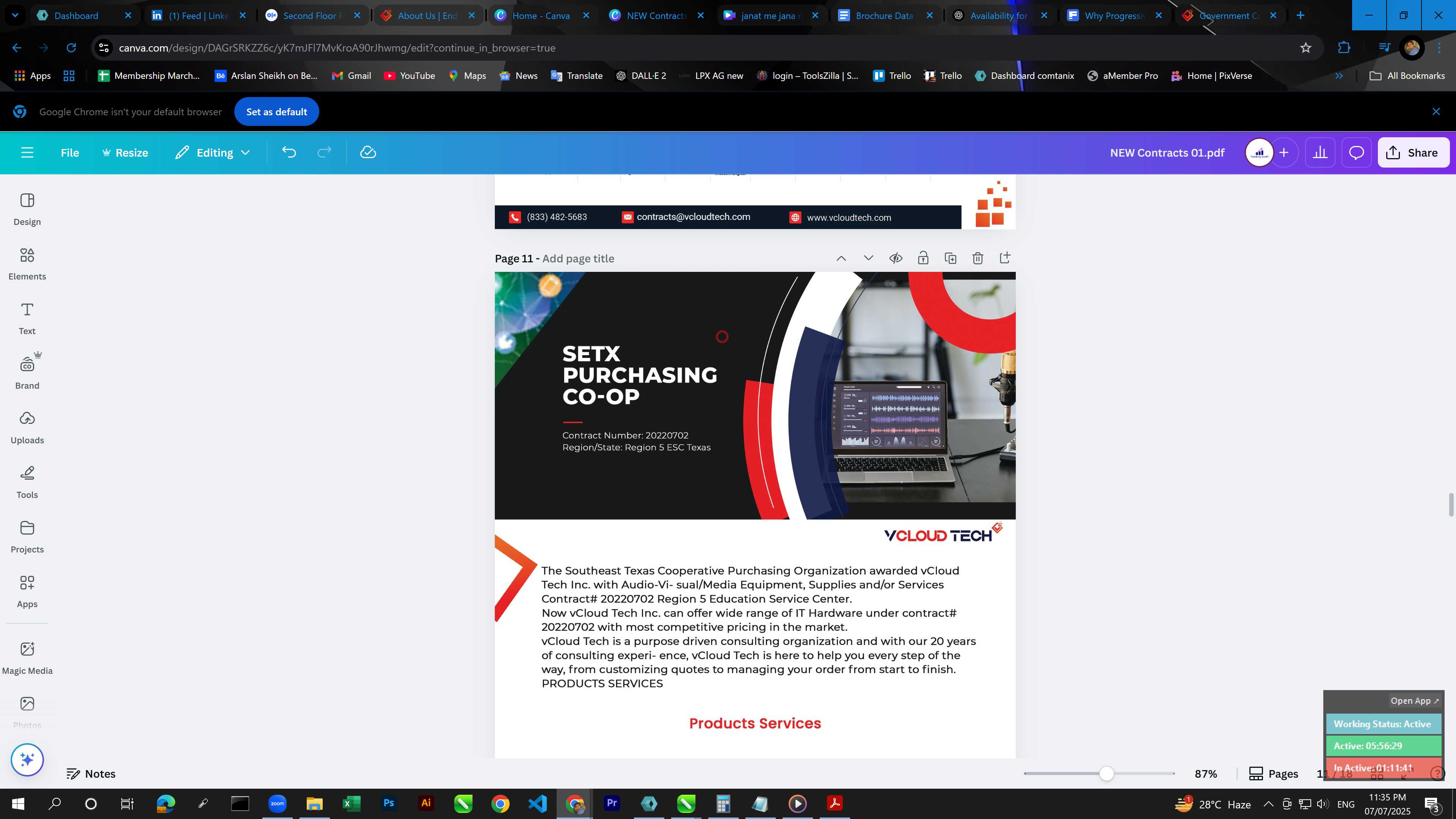Open the YouTube bookmark
Viewport: 1456px width, 819px height.
[409, 76]
